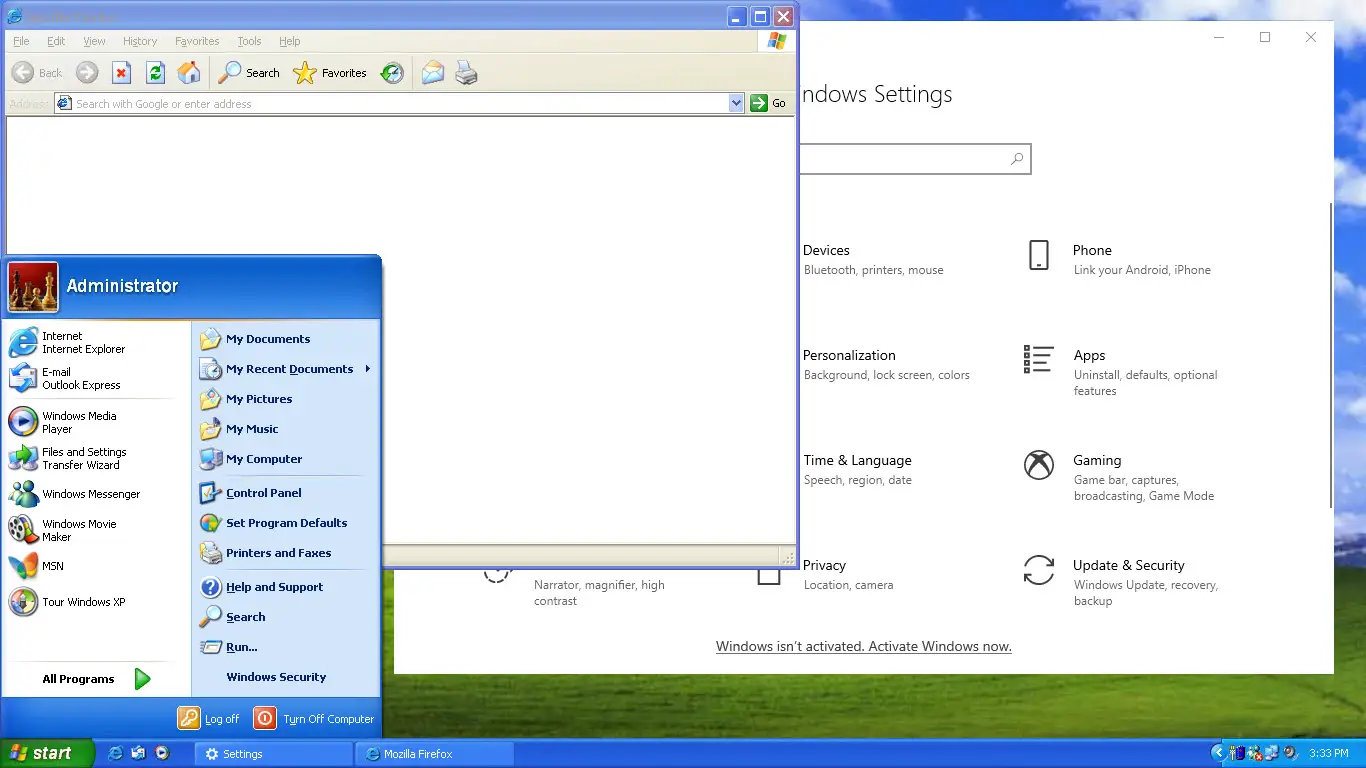This screenshot has width=1366, height=768.
Task: Start Tour Windows XP
Action: [x=94, y=602]
